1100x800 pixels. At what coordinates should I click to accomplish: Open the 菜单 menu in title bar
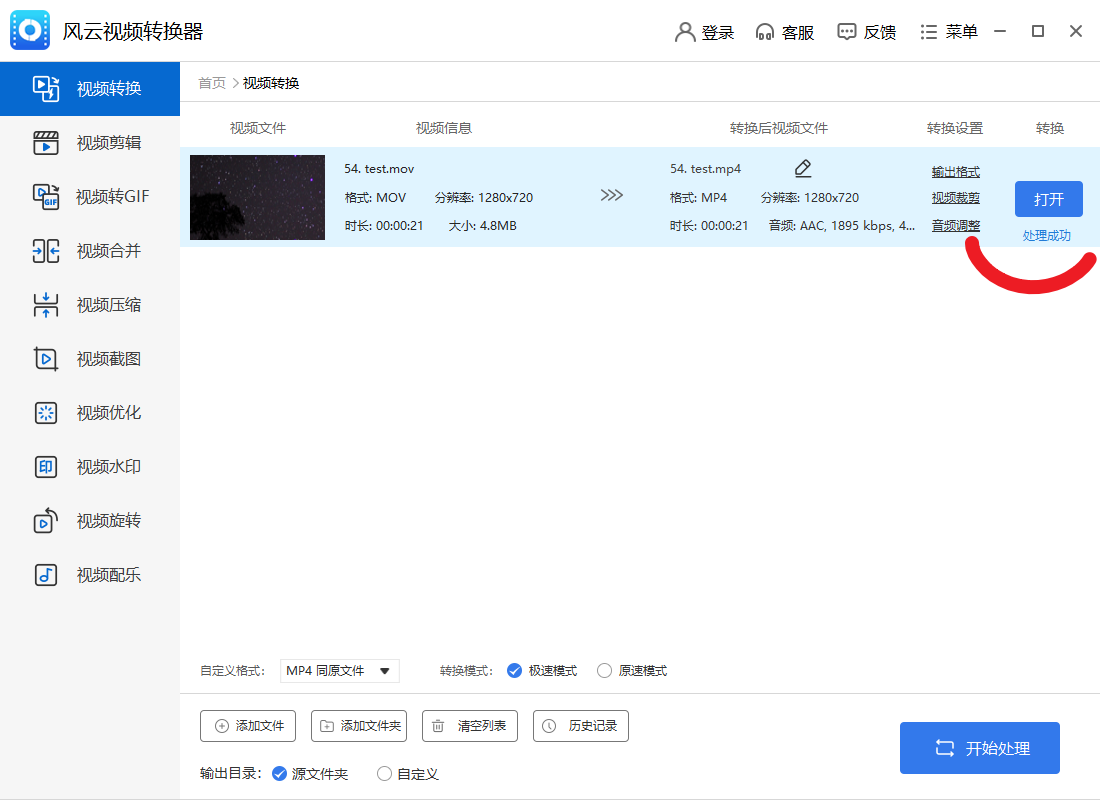pyautogui.click(x=948, y=32)
